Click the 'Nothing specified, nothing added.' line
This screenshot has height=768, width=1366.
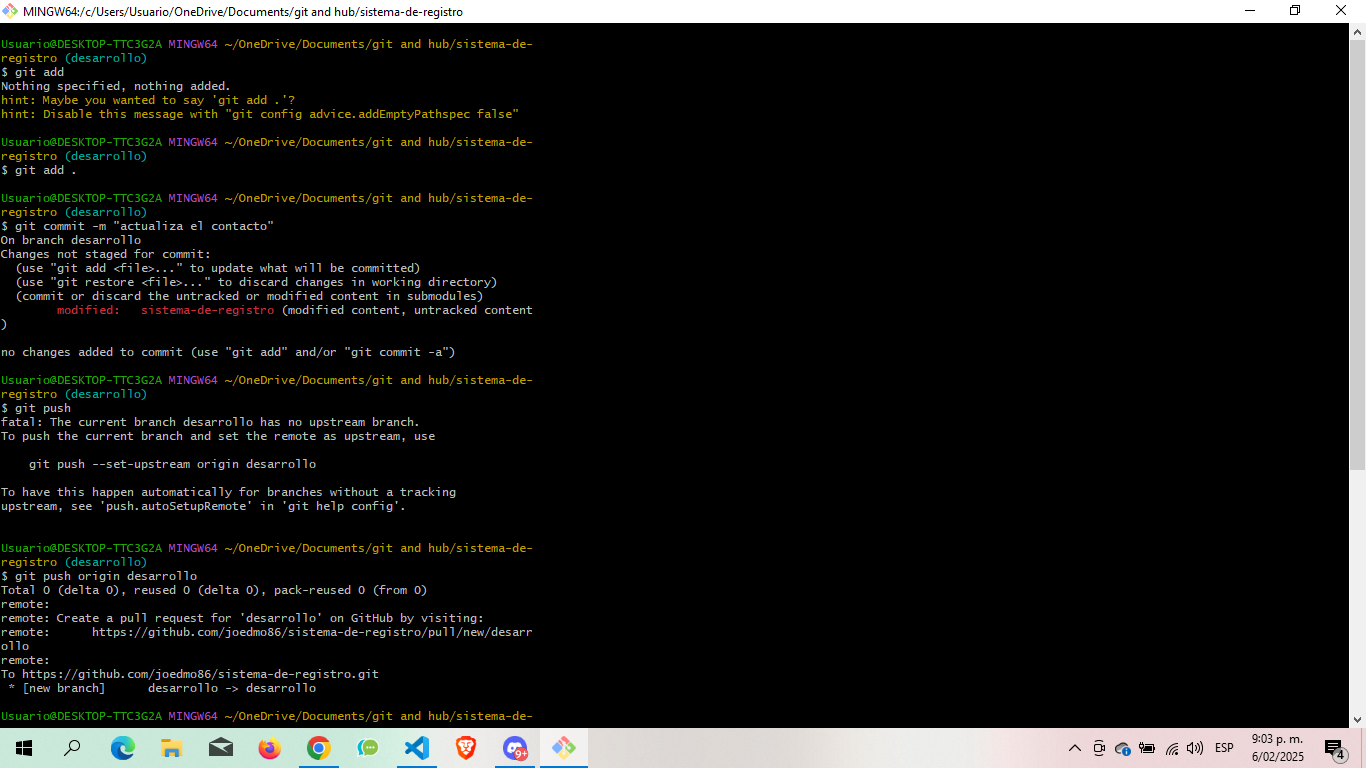pyautogui.click(x=115, y=86)
